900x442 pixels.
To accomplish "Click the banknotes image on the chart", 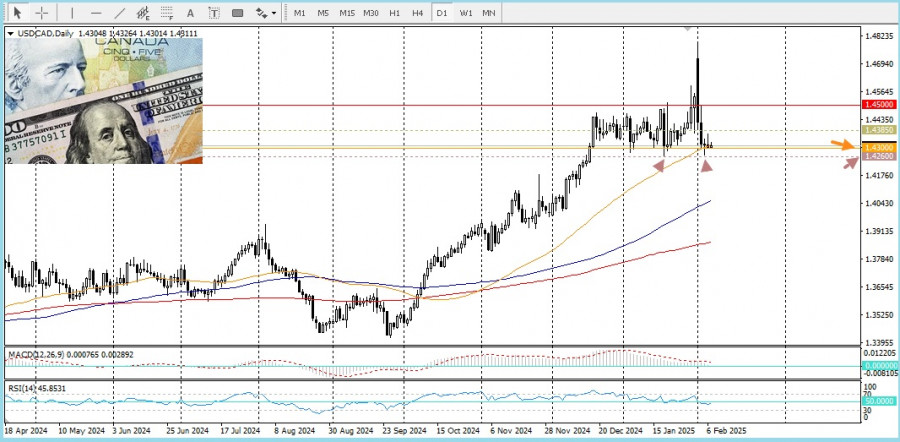I will [104, 100].
